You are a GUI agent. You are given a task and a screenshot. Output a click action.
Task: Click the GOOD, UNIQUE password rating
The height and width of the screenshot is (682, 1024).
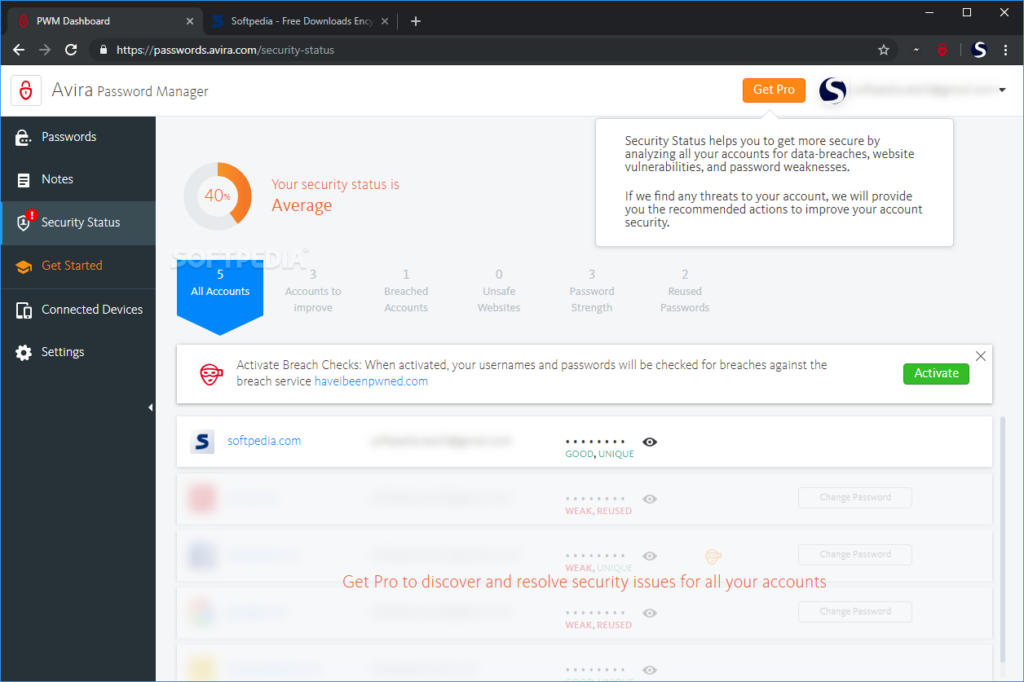pos(600,454)
